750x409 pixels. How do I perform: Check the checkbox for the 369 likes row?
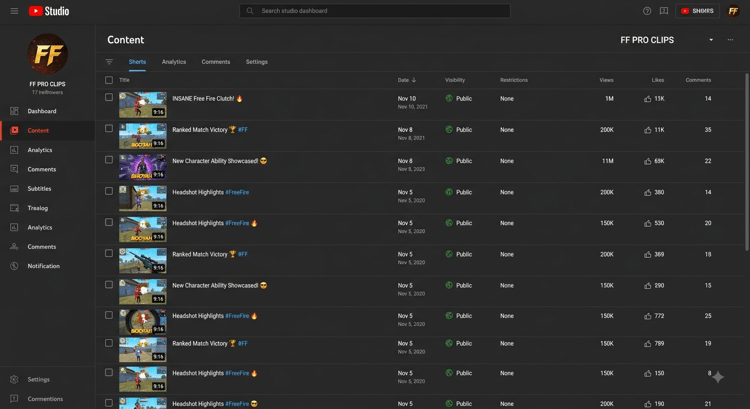(x=109, y=253)
